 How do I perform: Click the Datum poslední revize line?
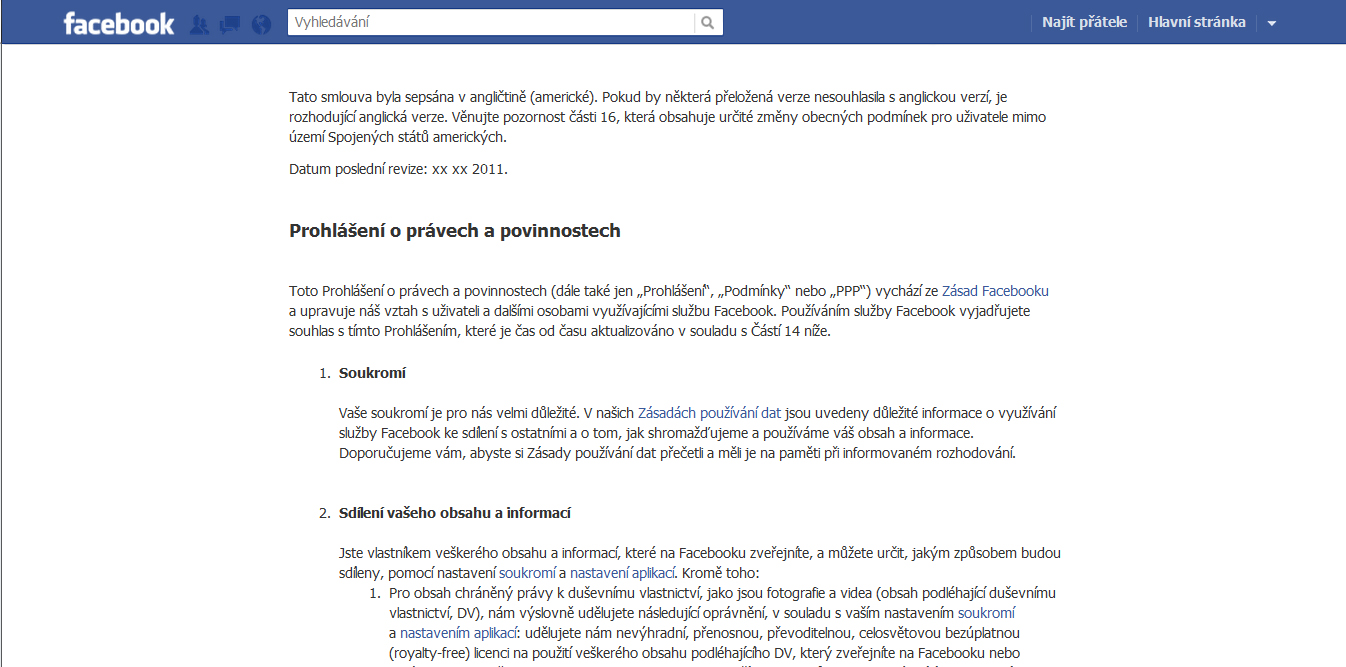click(x=398, y=169)
